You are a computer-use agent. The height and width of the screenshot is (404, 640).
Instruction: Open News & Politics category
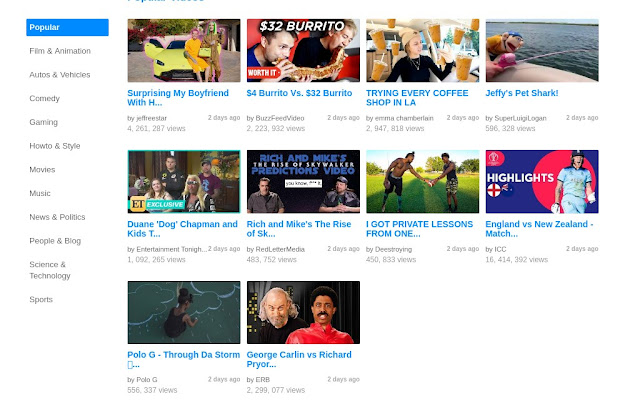pyautogui.click(x=57, y=217)
